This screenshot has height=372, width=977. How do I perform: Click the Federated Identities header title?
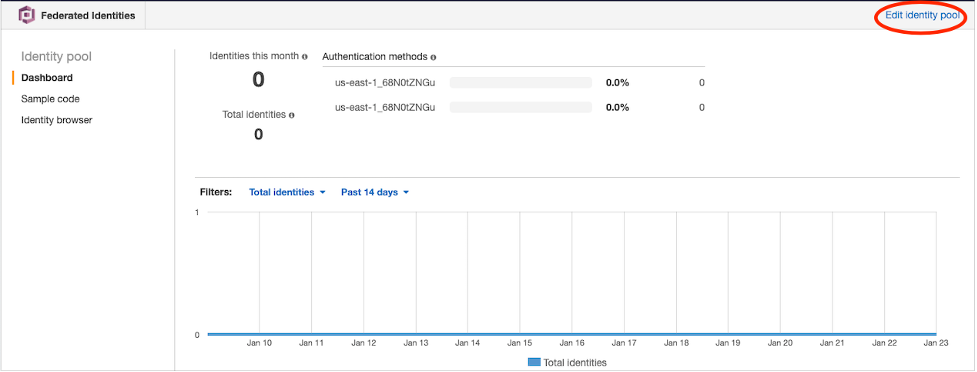pos(88,16)
